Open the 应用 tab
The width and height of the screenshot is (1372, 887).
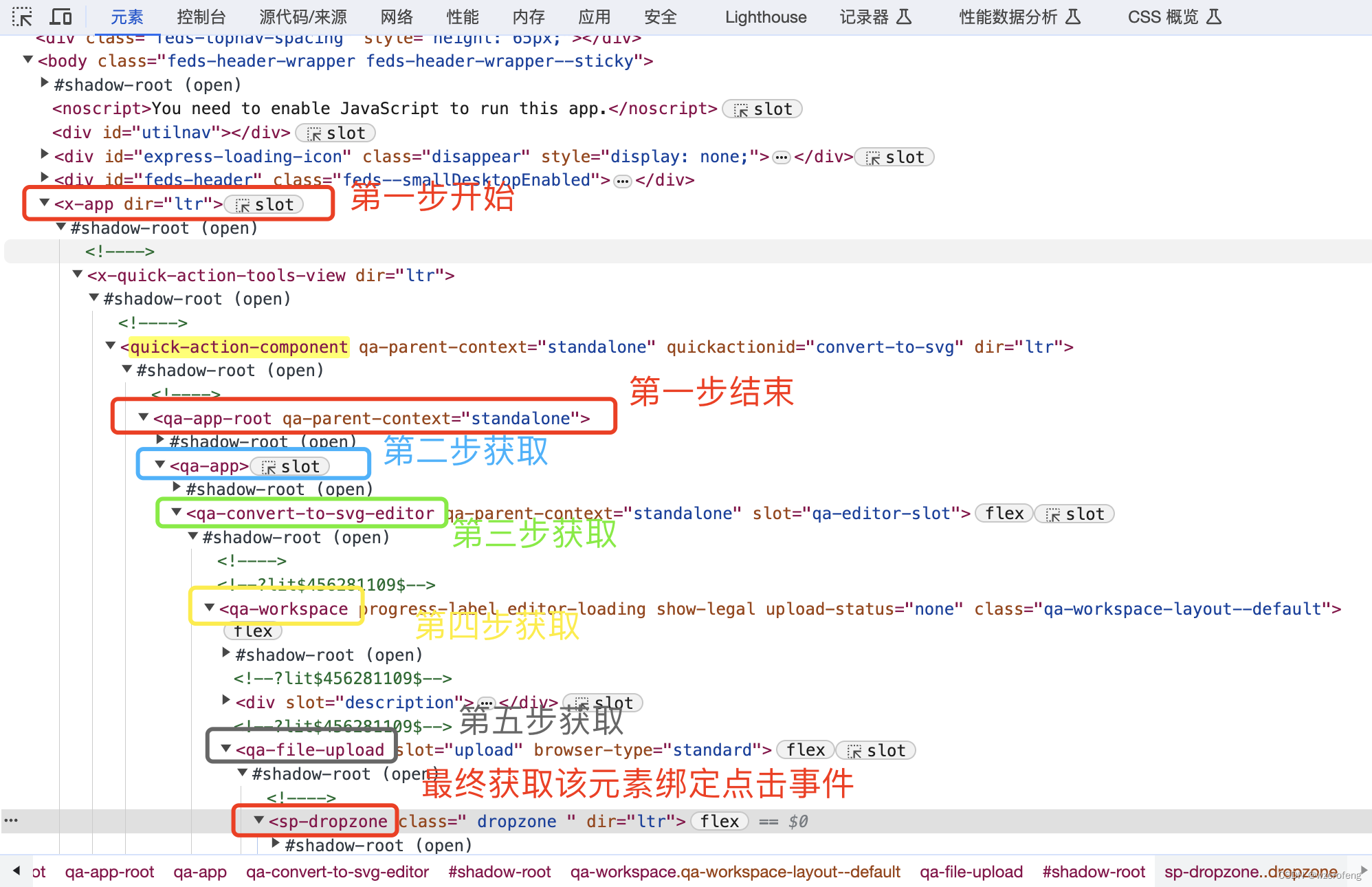pos(595,17)
